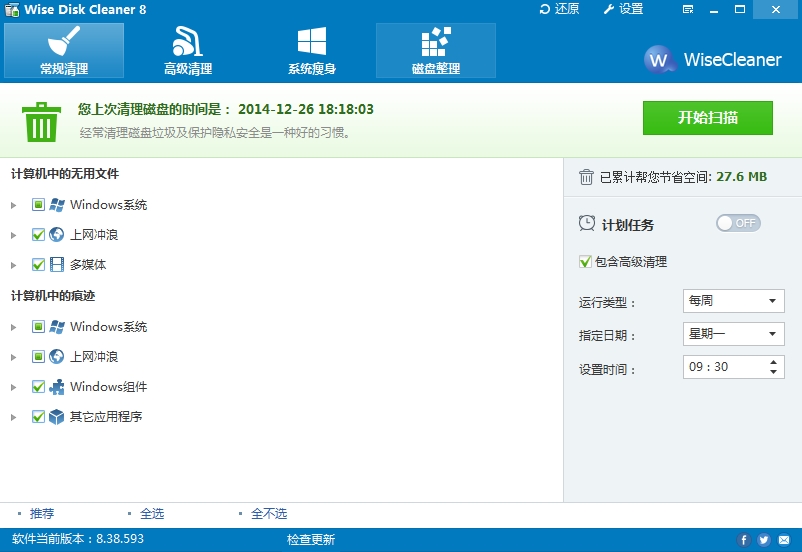Open the Twitter icon in status bar
Image resolution: width=802 pixels, height=552 pixels.
click(764, 540)
